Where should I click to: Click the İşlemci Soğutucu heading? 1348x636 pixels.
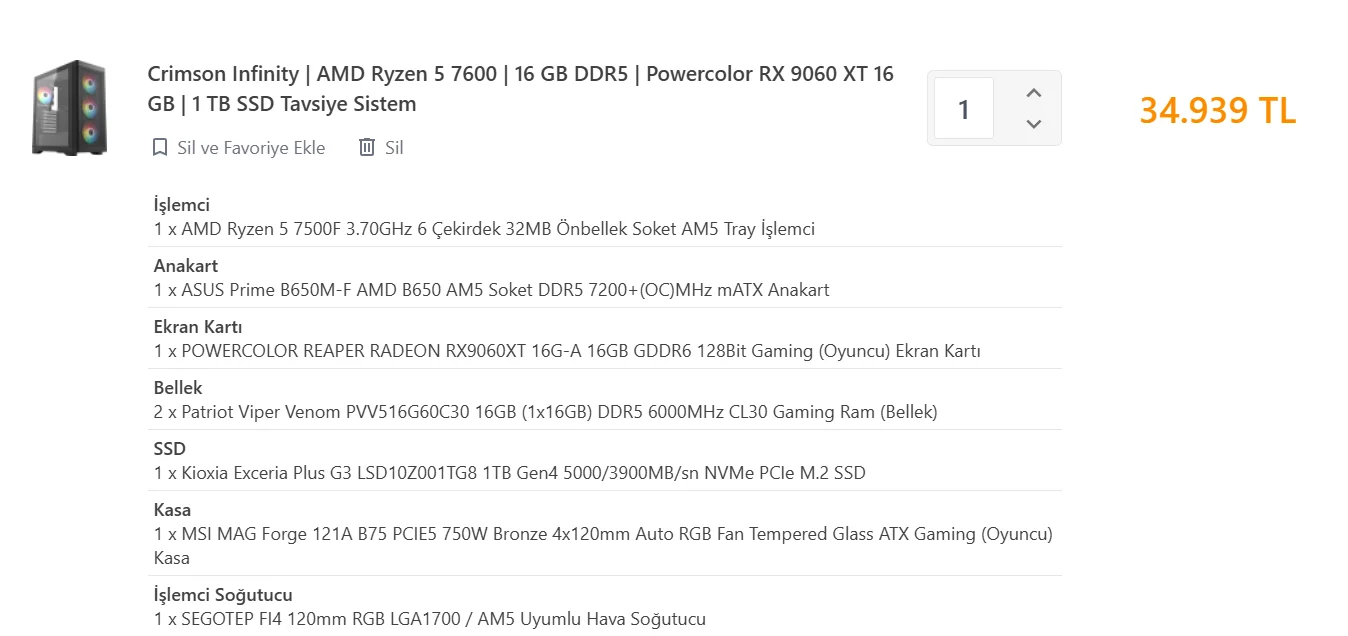(223, 595)
